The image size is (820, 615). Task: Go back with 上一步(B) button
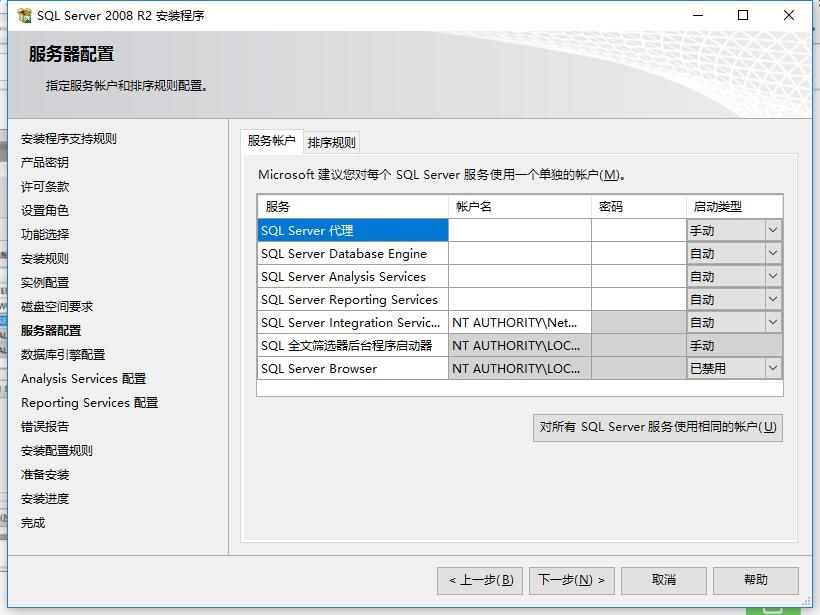pyautogui.click(x=480, y=580)
